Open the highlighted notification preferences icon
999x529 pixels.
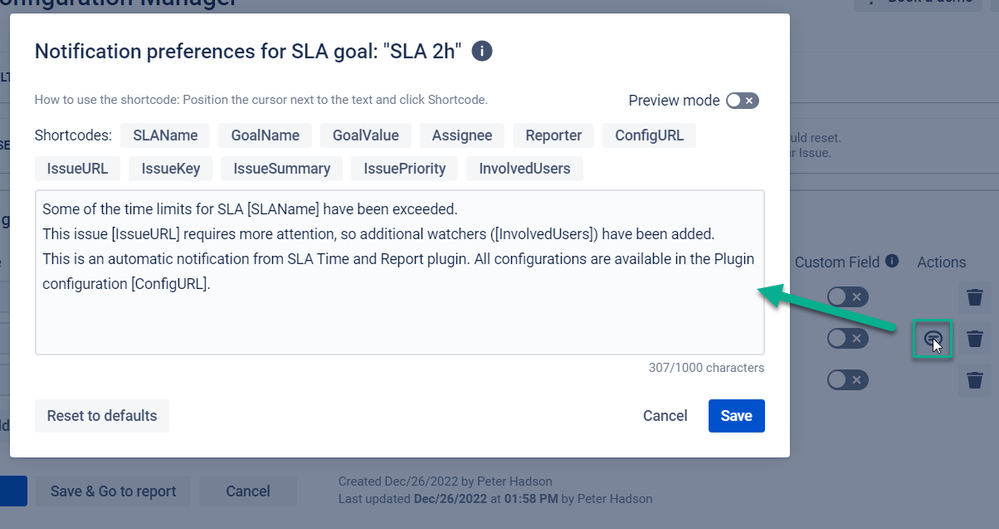pos(932,338)
